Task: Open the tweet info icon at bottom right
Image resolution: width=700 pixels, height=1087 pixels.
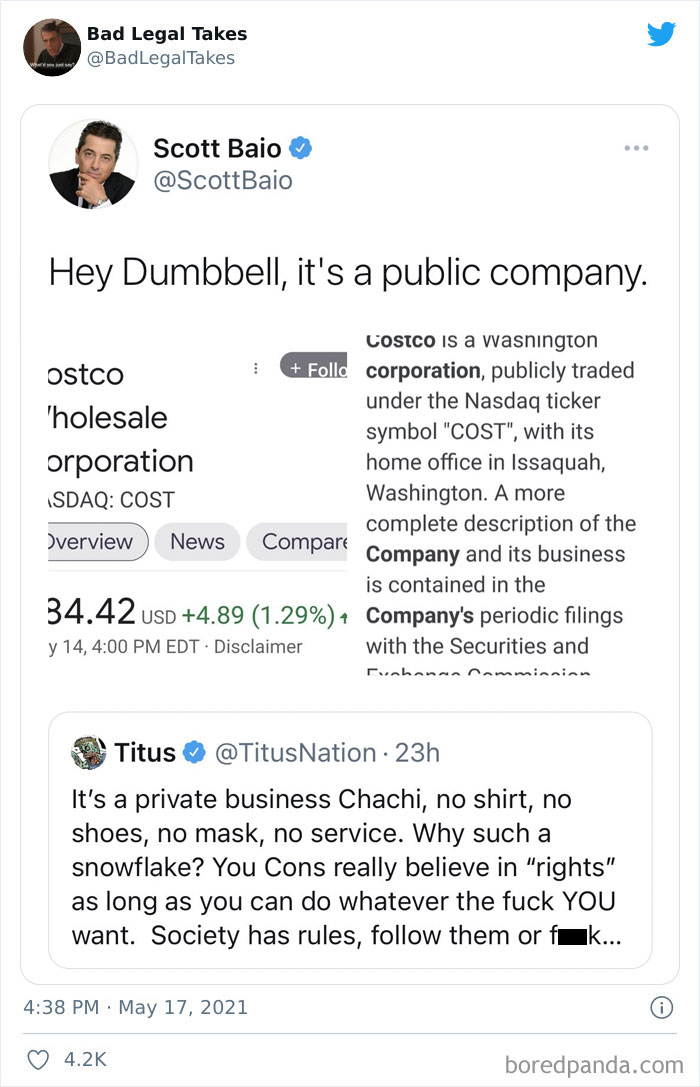Action: [662, 1009]
